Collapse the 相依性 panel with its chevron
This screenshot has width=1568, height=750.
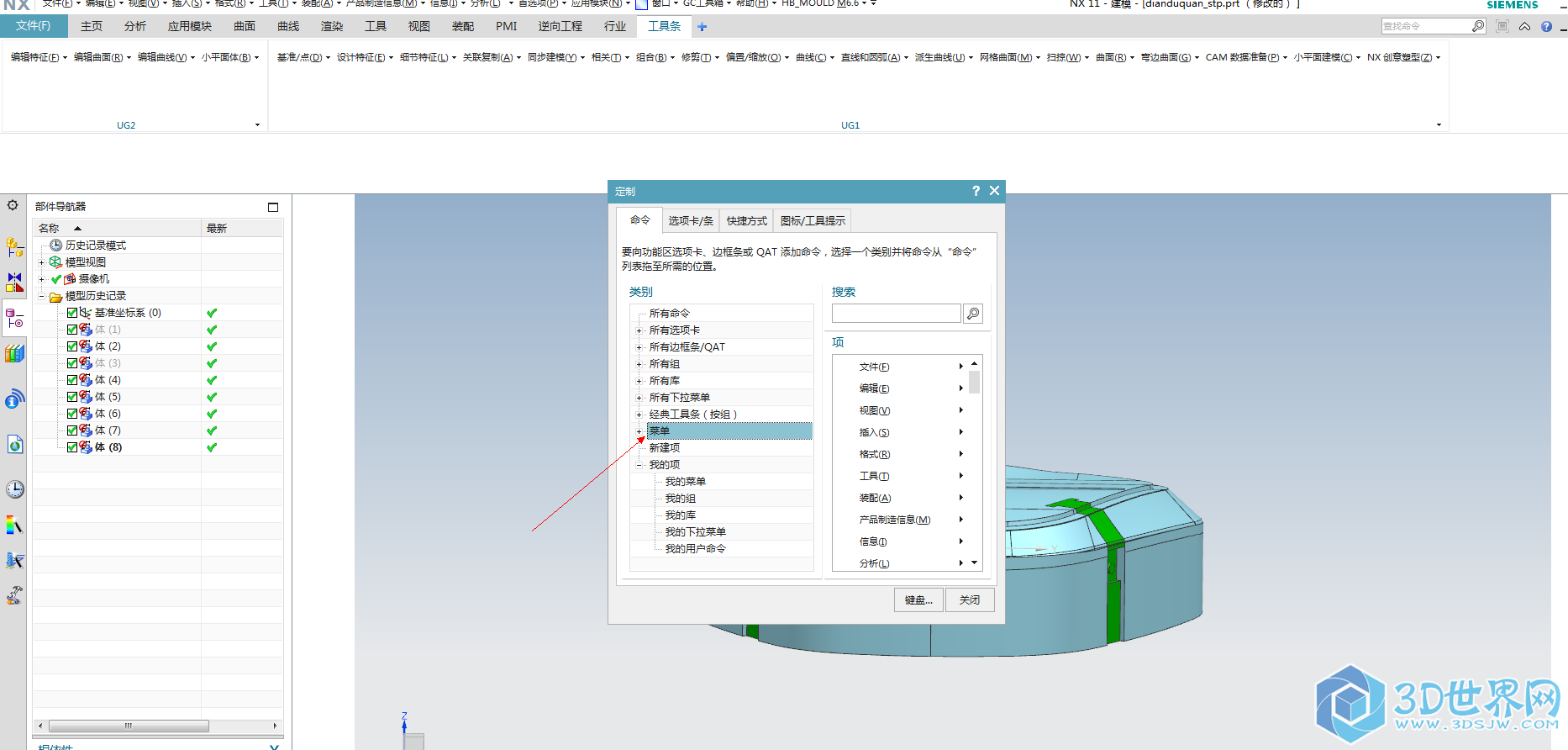[275, 747]
